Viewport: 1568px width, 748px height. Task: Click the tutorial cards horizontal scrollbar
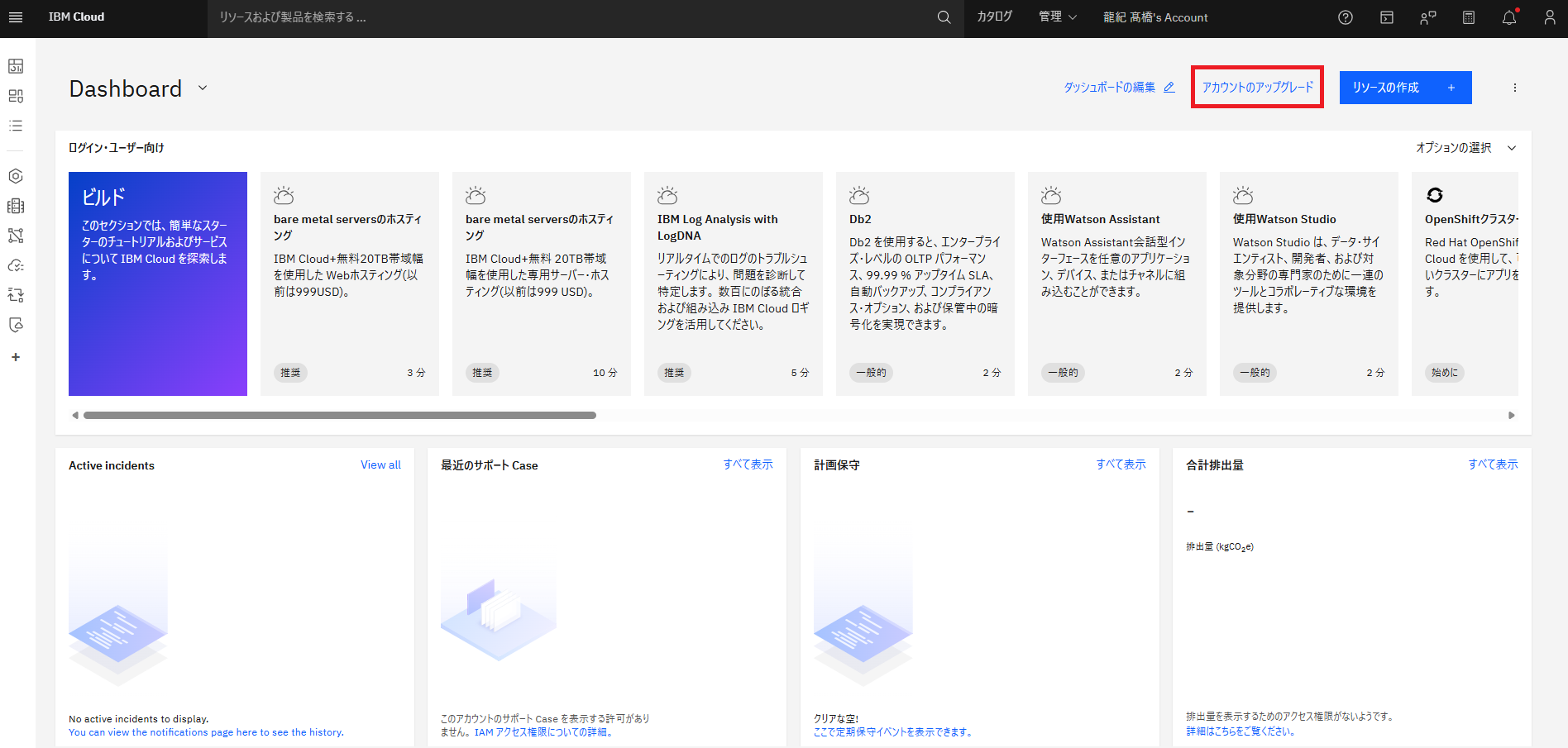(x=340, y=416)
